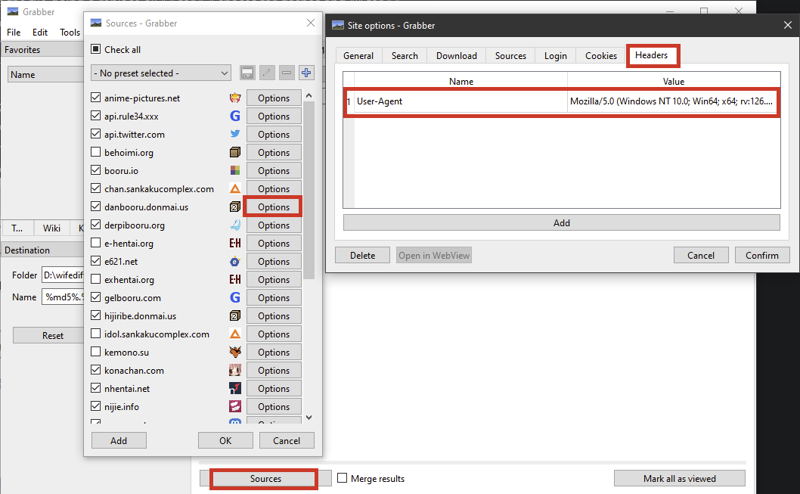The height and width of the screenshot is (494, 800).
Task: Click the destination Folder input field
Action: tap(62, 275)
